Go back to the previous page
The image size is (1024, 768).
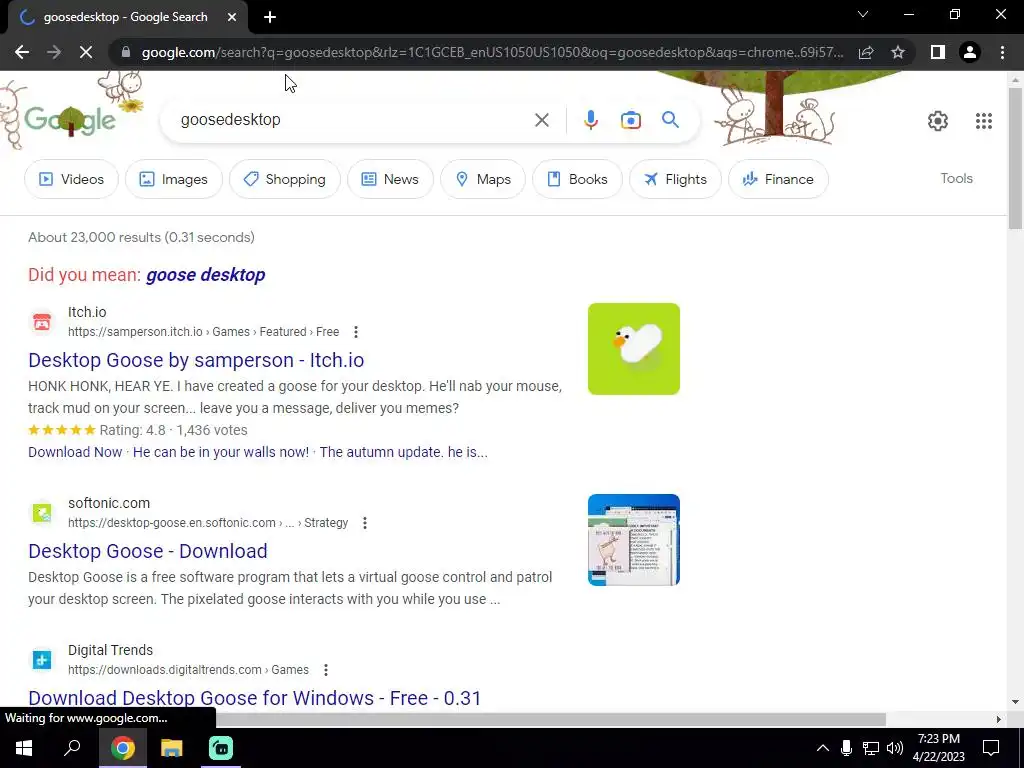[22, 52]
